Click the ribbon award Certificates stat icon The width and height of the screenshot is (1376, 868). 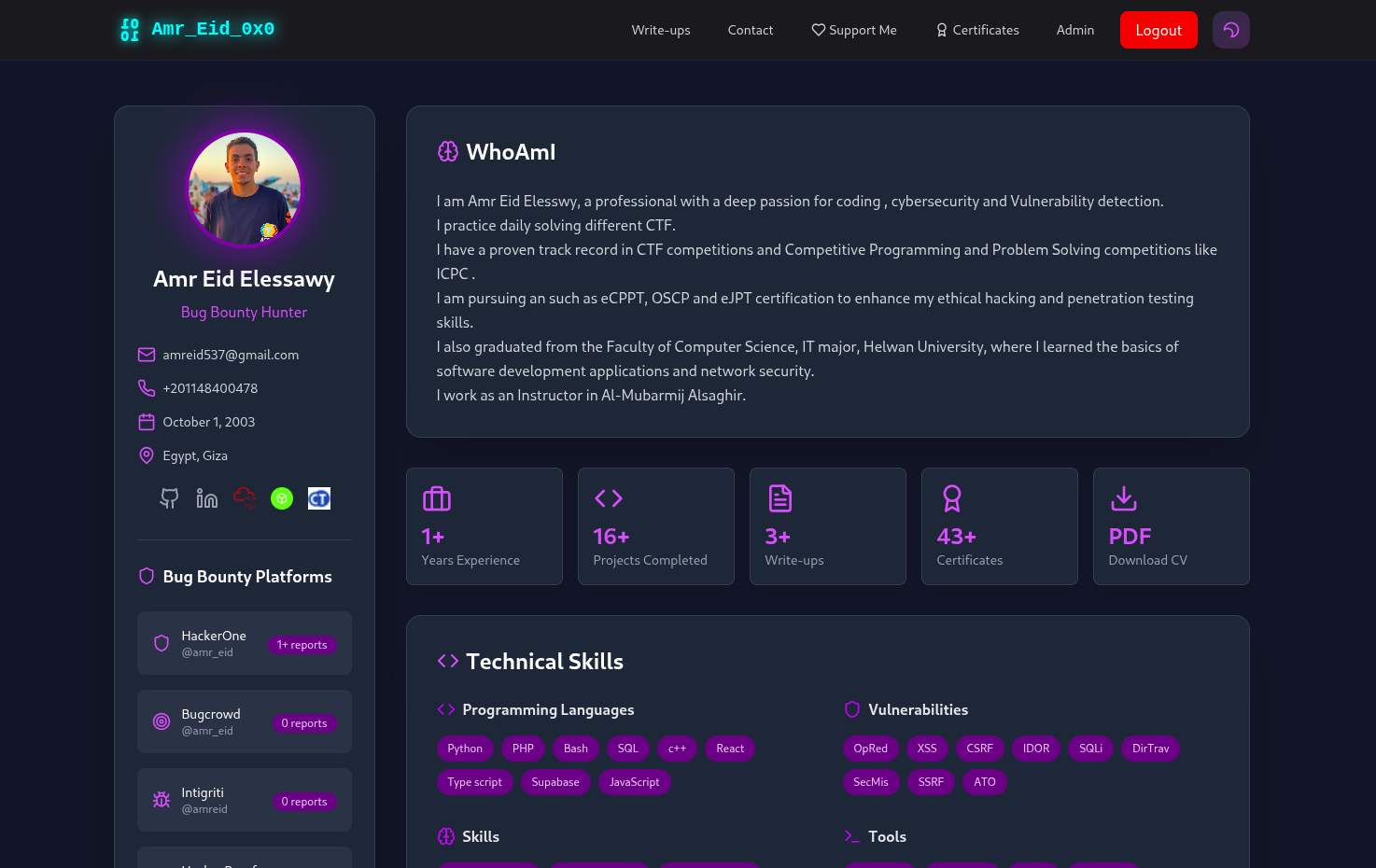pyautogui.click(x=952, y=498)
